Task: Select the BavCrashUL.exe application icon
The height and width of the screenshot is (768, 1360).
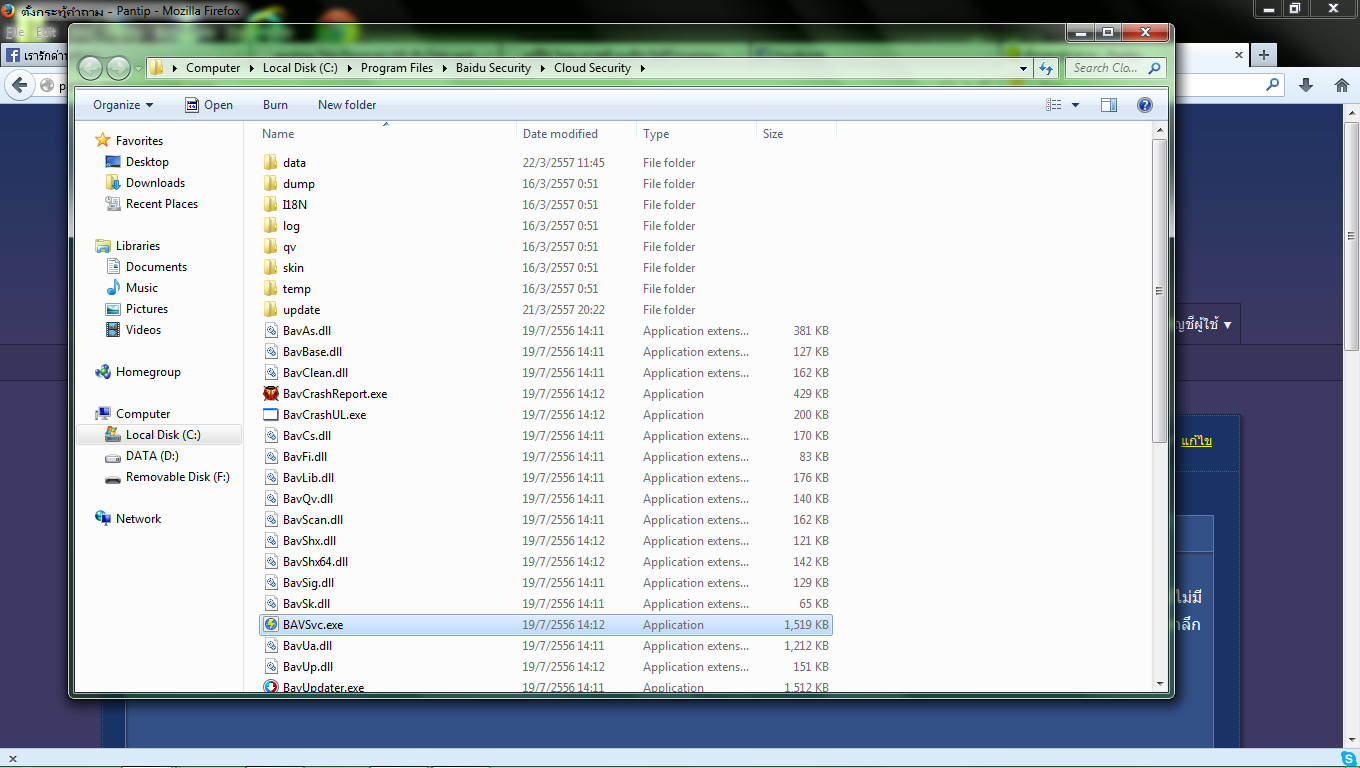Action: click(270, 415)
